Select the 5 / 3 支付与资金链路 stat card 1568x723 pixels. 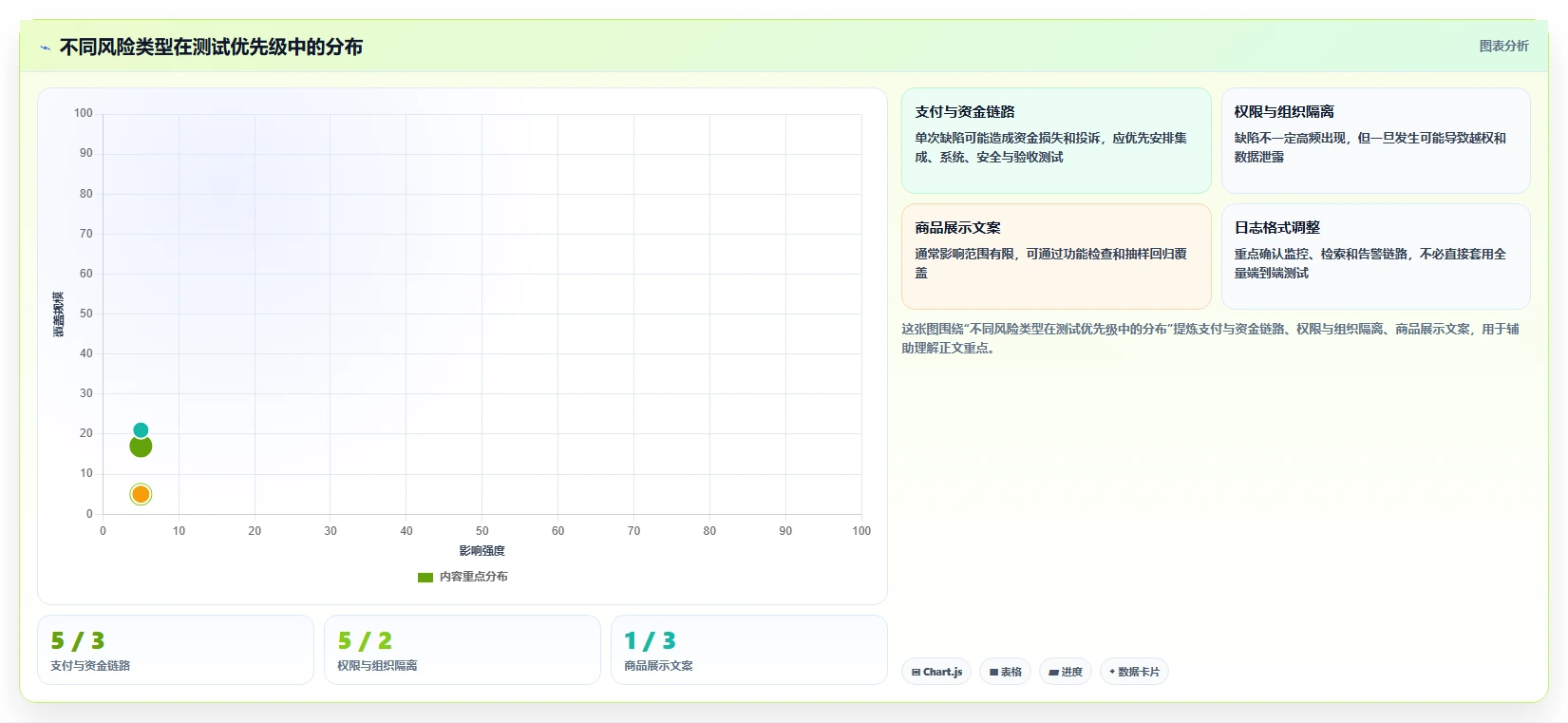tap(176, 650)
